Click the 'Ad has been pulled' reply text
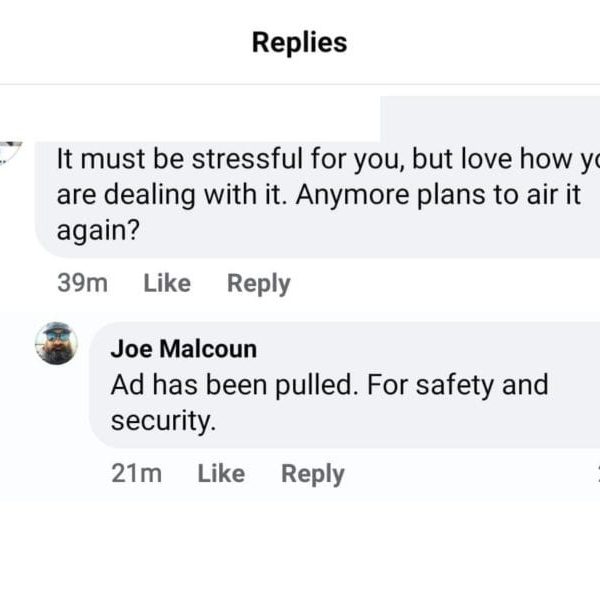Image resolution: width=600 pixels, height=595 pixels. coord(329,385)
